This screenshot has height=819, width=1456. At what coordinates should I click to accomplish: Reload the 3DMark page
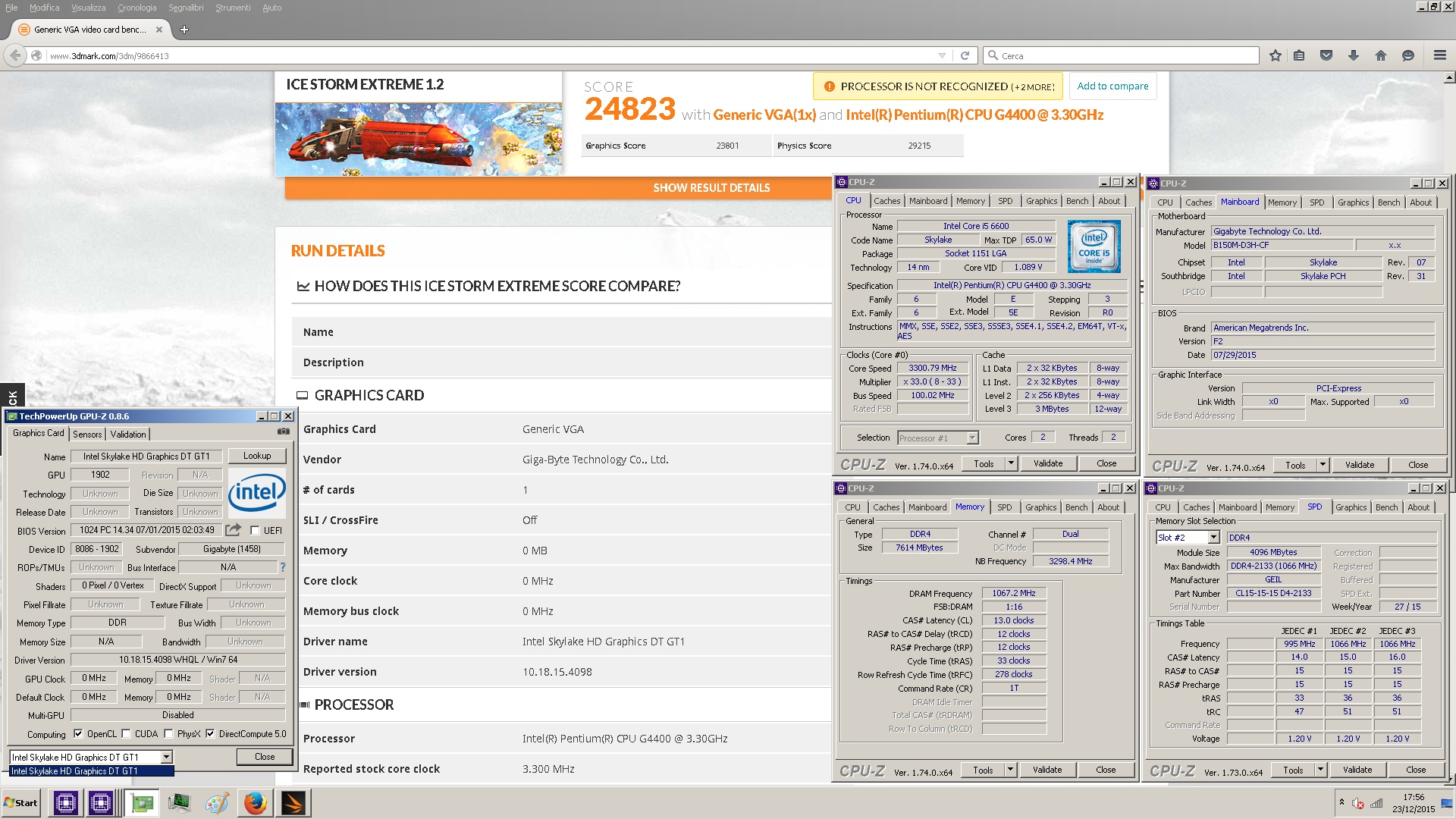[x=965, y=55]
